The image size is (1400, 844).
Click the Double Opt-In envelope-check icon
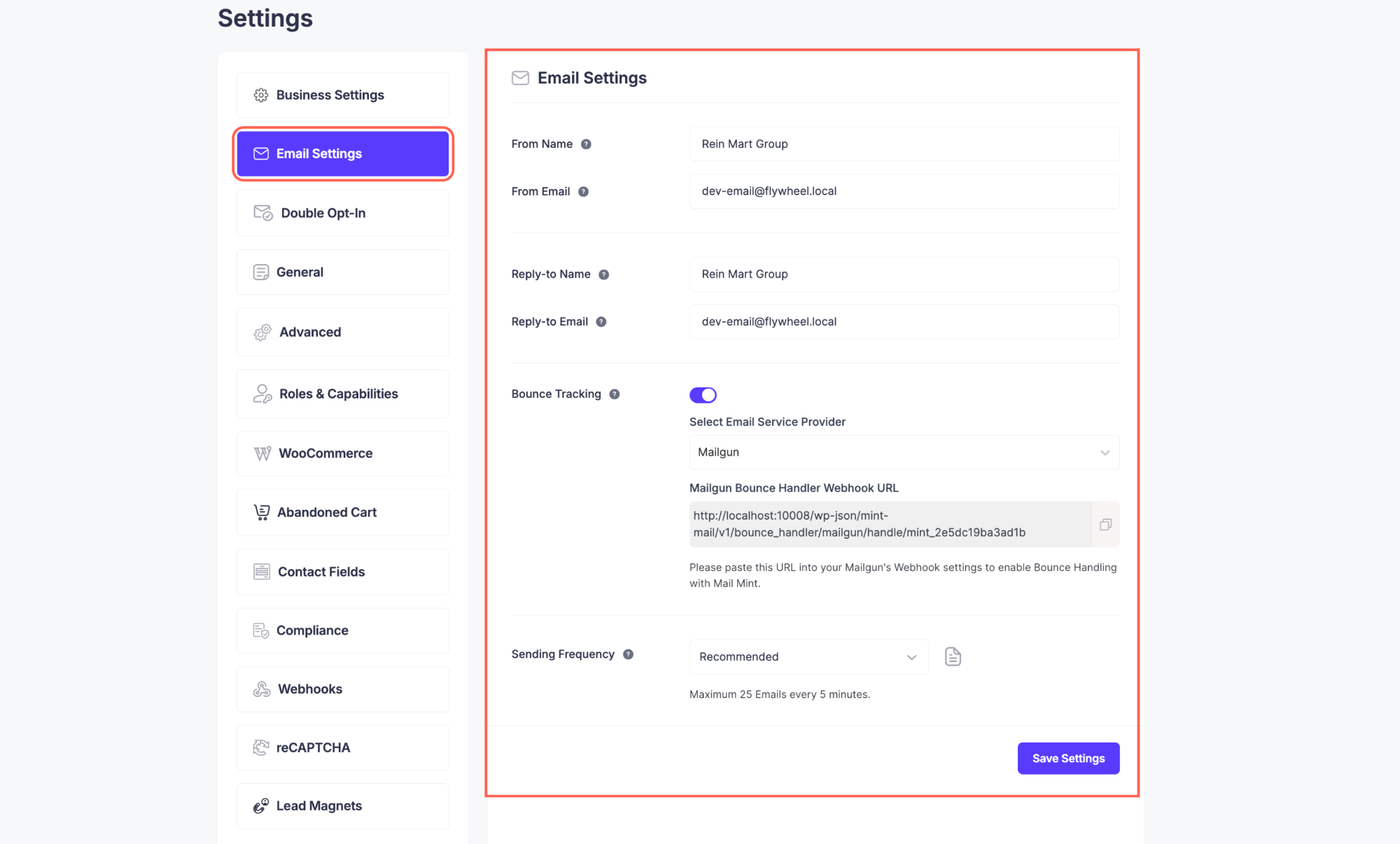pyautogui.click(x=263, y=213)
